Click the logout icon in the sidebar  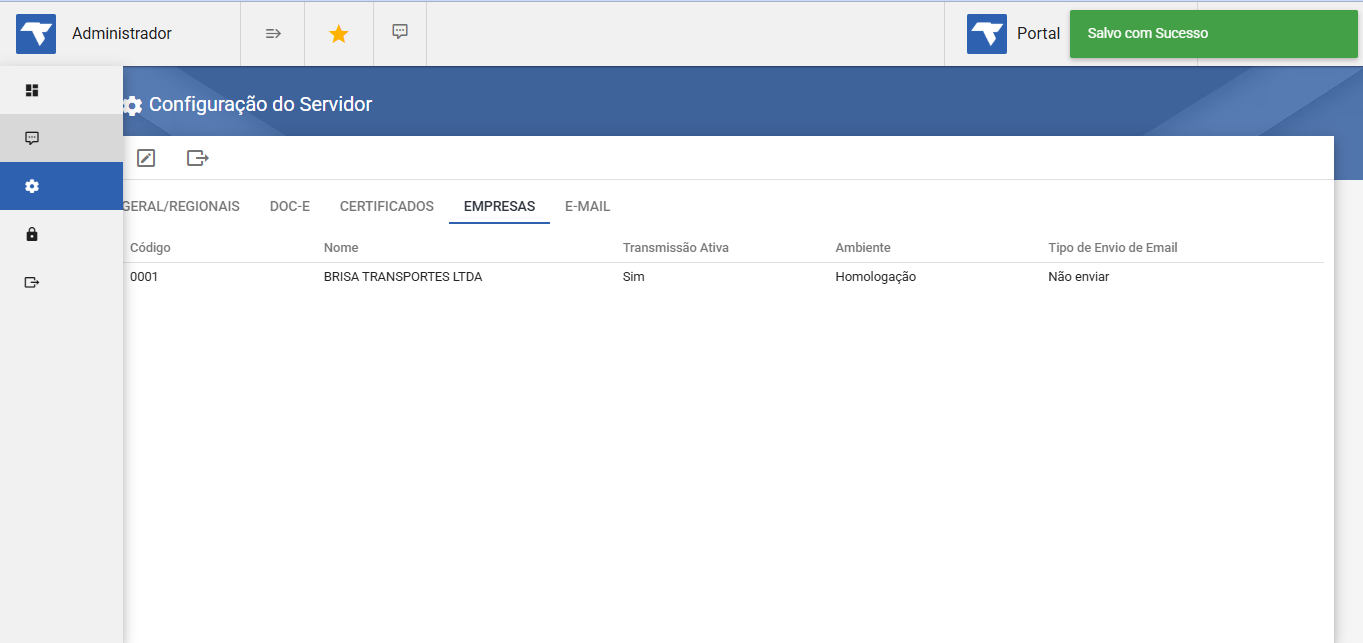click(x=32, y=282)
